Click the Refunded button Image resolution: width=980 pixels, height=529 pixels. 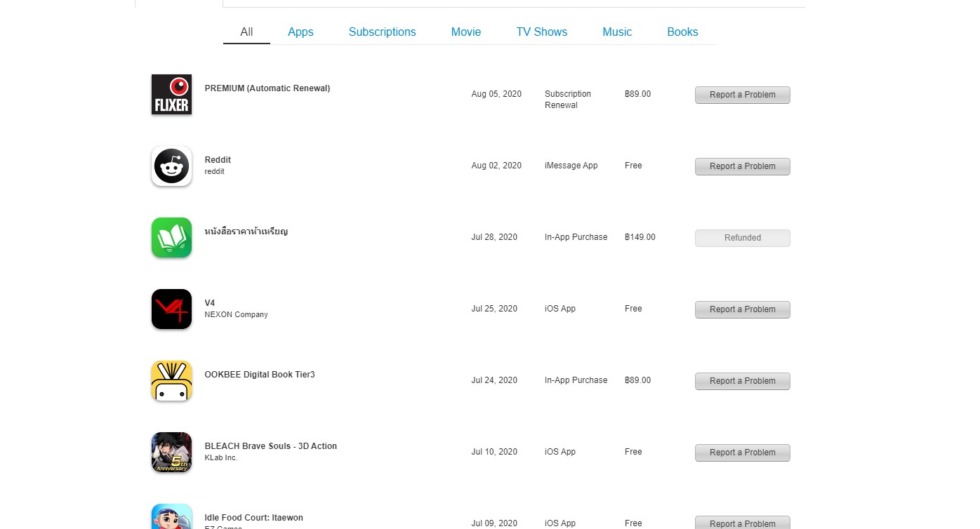tap(742, 238)
